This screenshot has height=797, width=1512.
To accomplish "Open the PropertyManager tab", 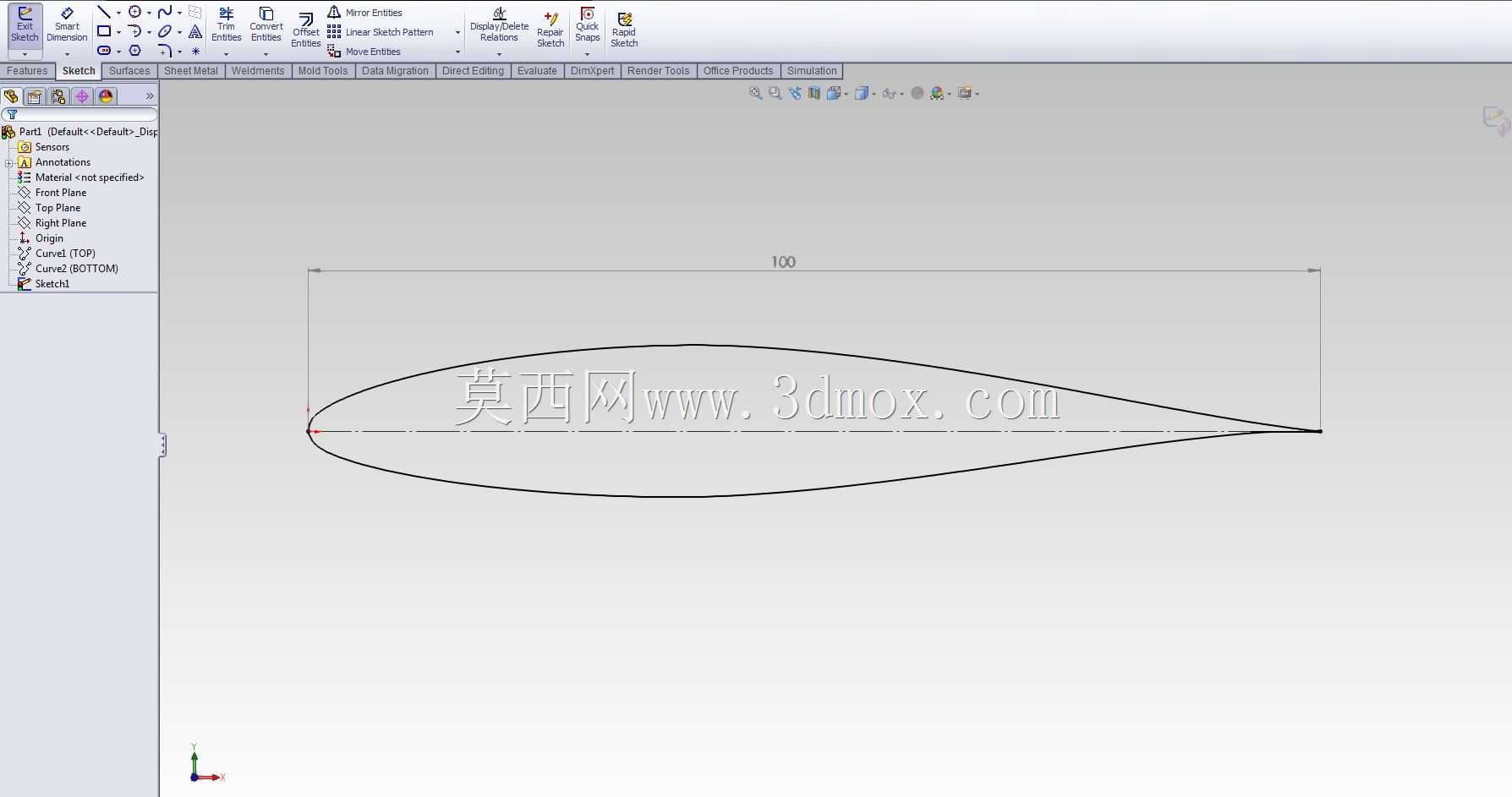I will 35,96.
